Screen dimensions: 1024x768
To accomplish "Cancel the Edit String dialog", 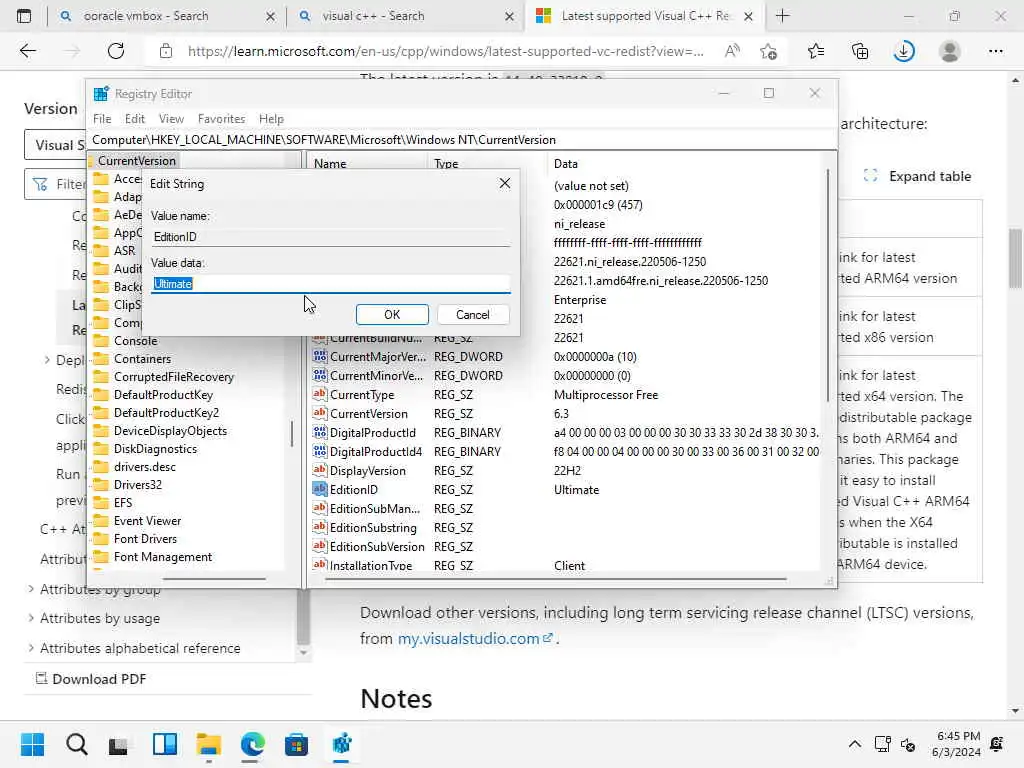I will 472,315.
